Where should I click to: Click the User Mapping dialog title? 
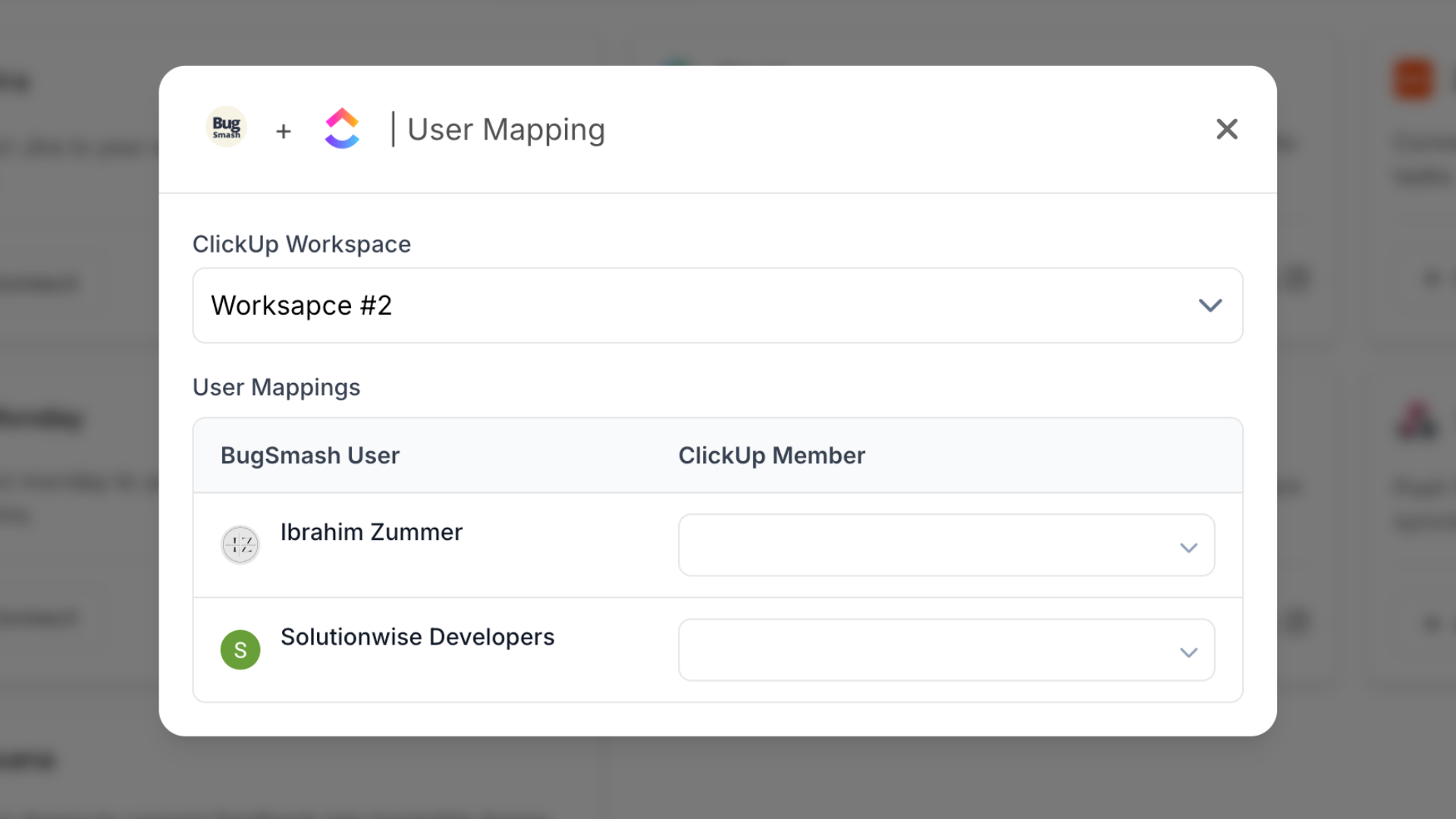(506, 130)
